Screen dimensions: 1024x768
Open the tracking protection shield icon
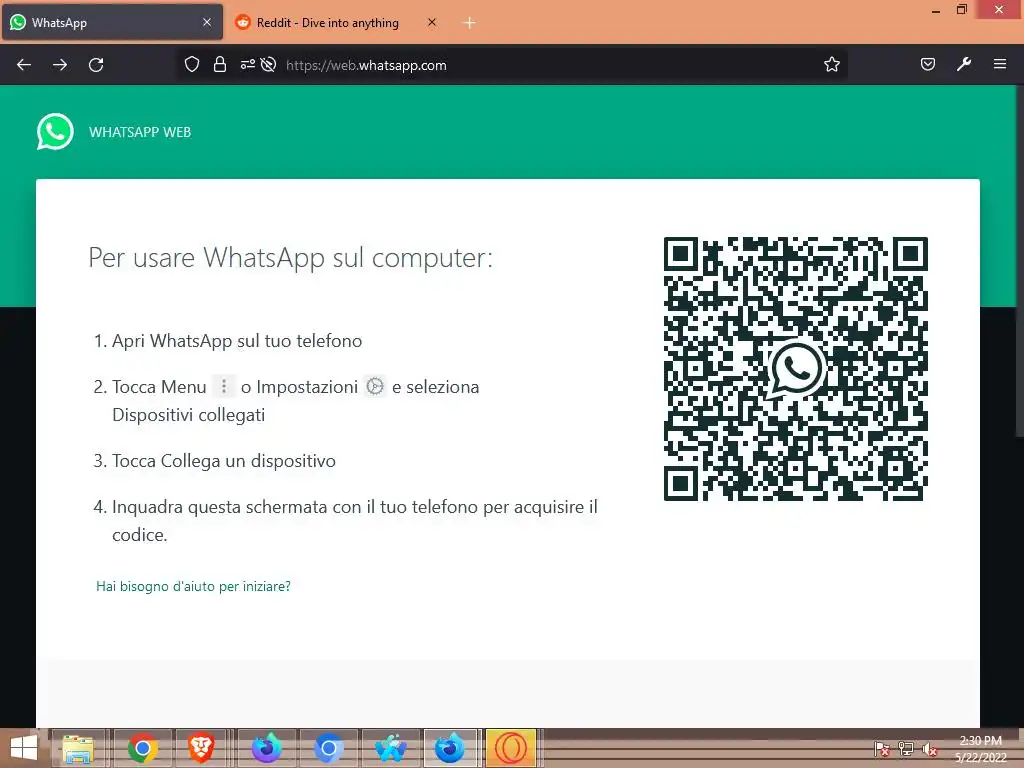click(x=191, y=65)
